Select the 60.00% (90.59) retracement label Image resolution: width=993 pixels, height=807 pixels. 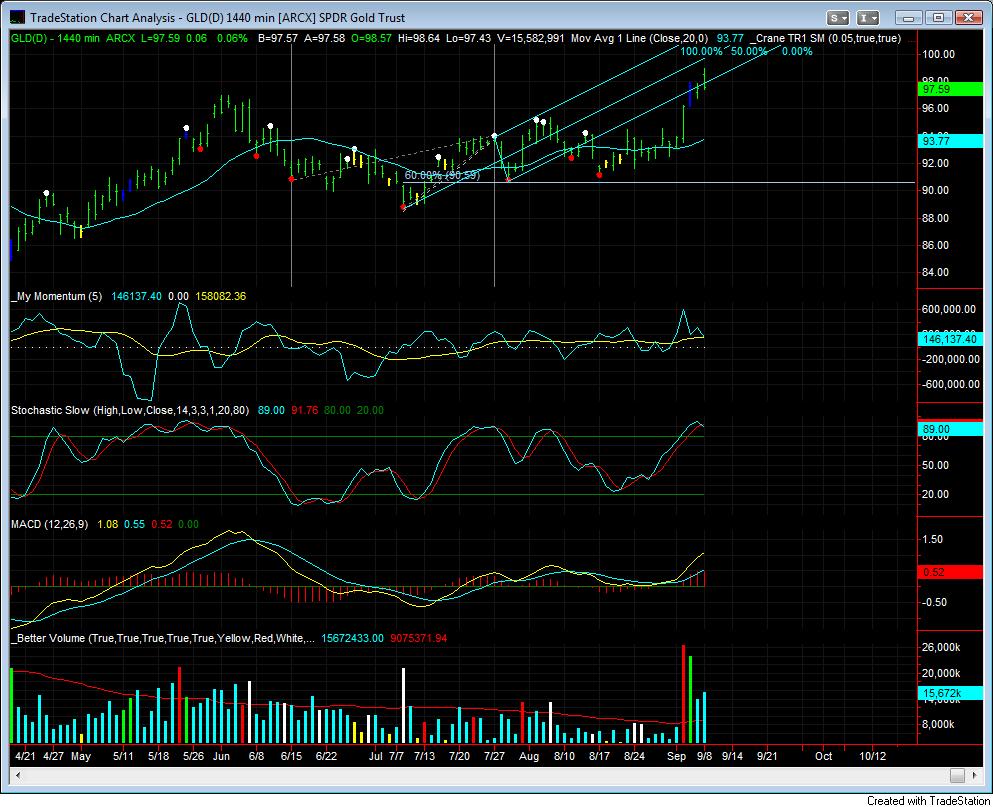pyautogui.click(x=442, y=175)
